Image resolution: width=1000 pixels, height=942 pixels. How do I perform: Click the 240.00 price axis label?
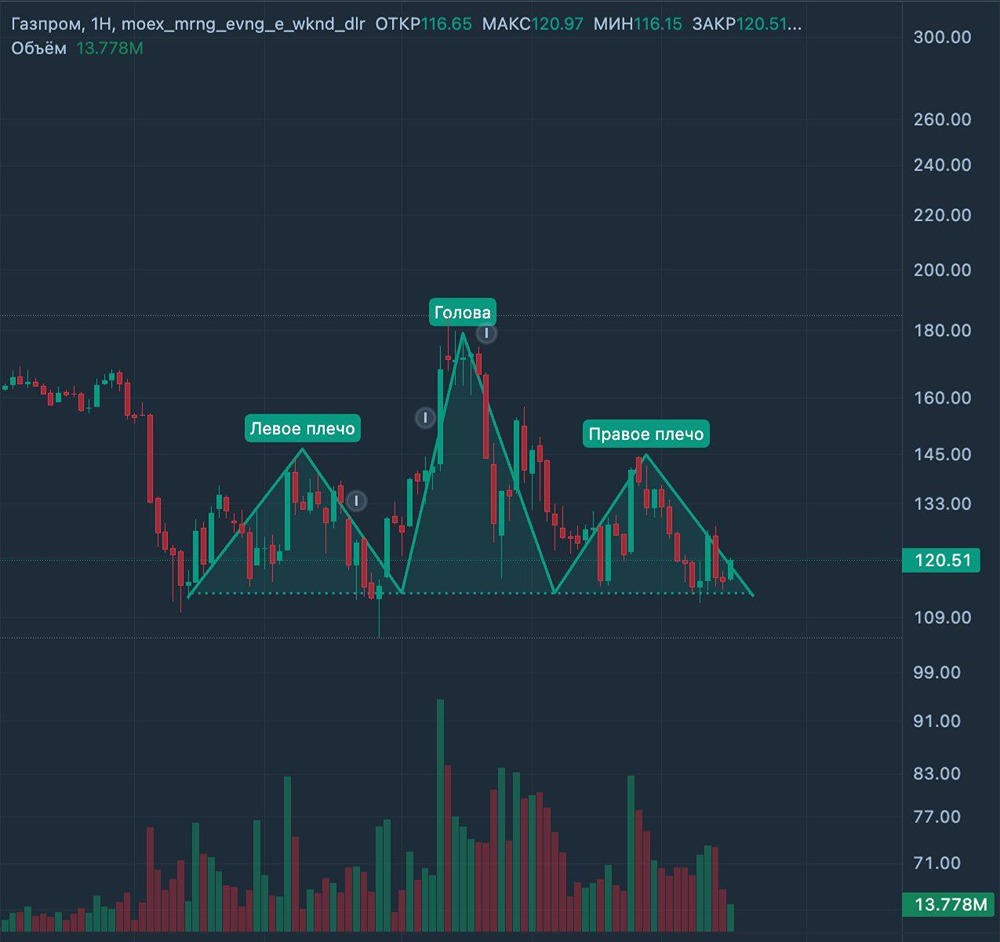tap(942, 165)
